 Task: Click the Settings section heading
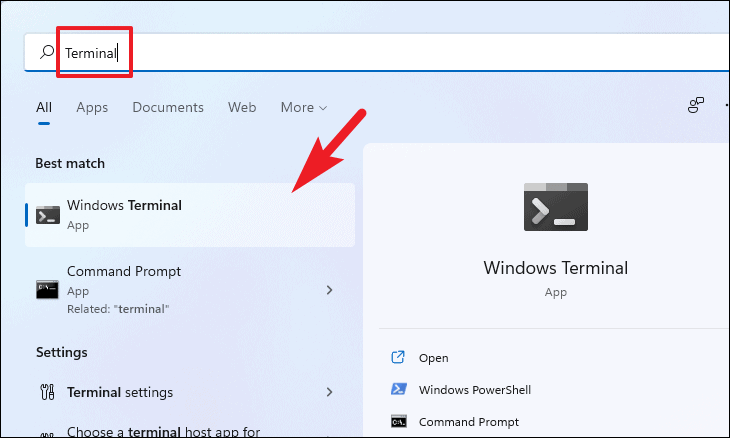61,352
